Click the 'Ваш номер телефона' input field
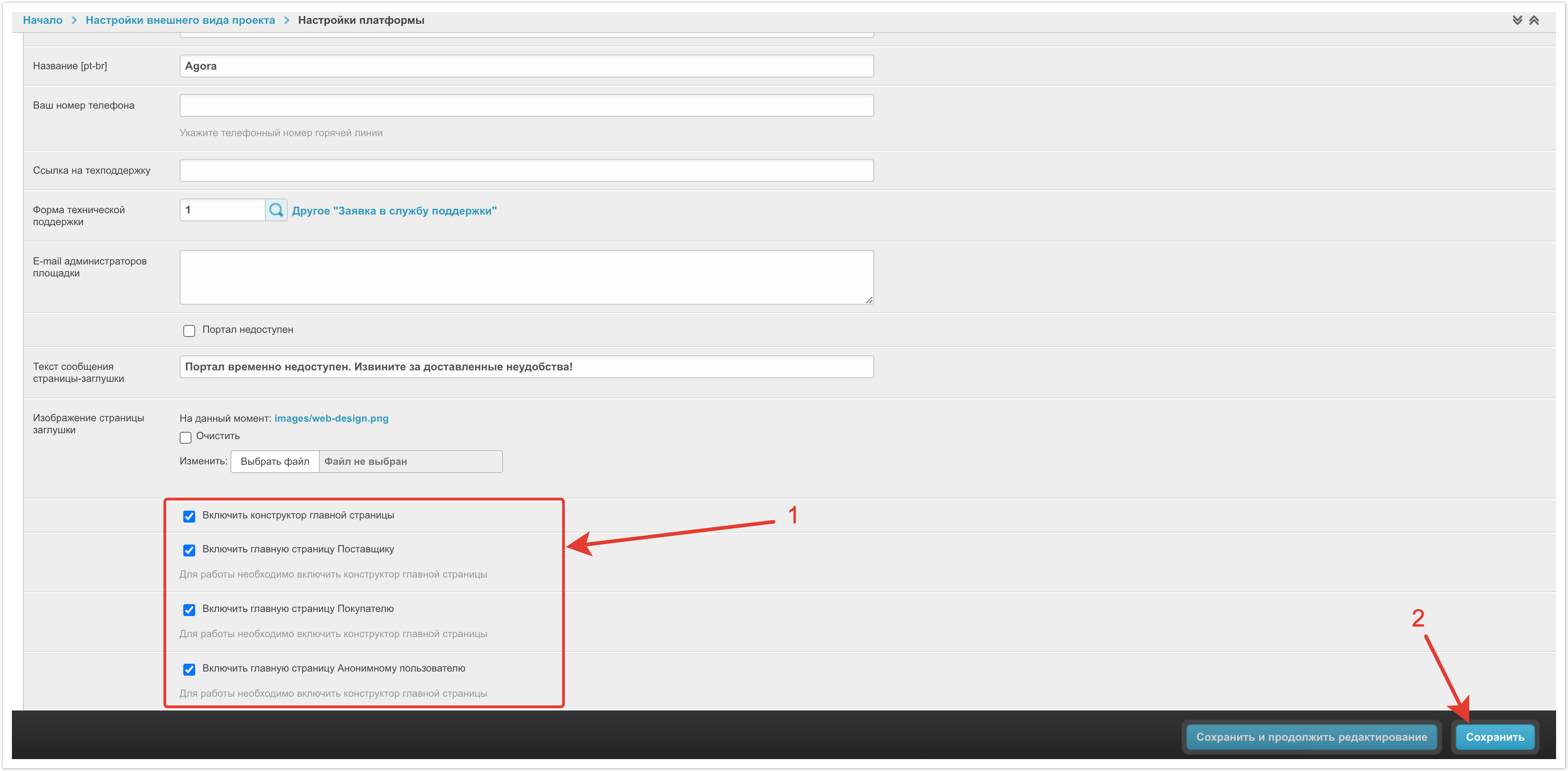This screenshot has height=771, width=1568. point(526,105)
